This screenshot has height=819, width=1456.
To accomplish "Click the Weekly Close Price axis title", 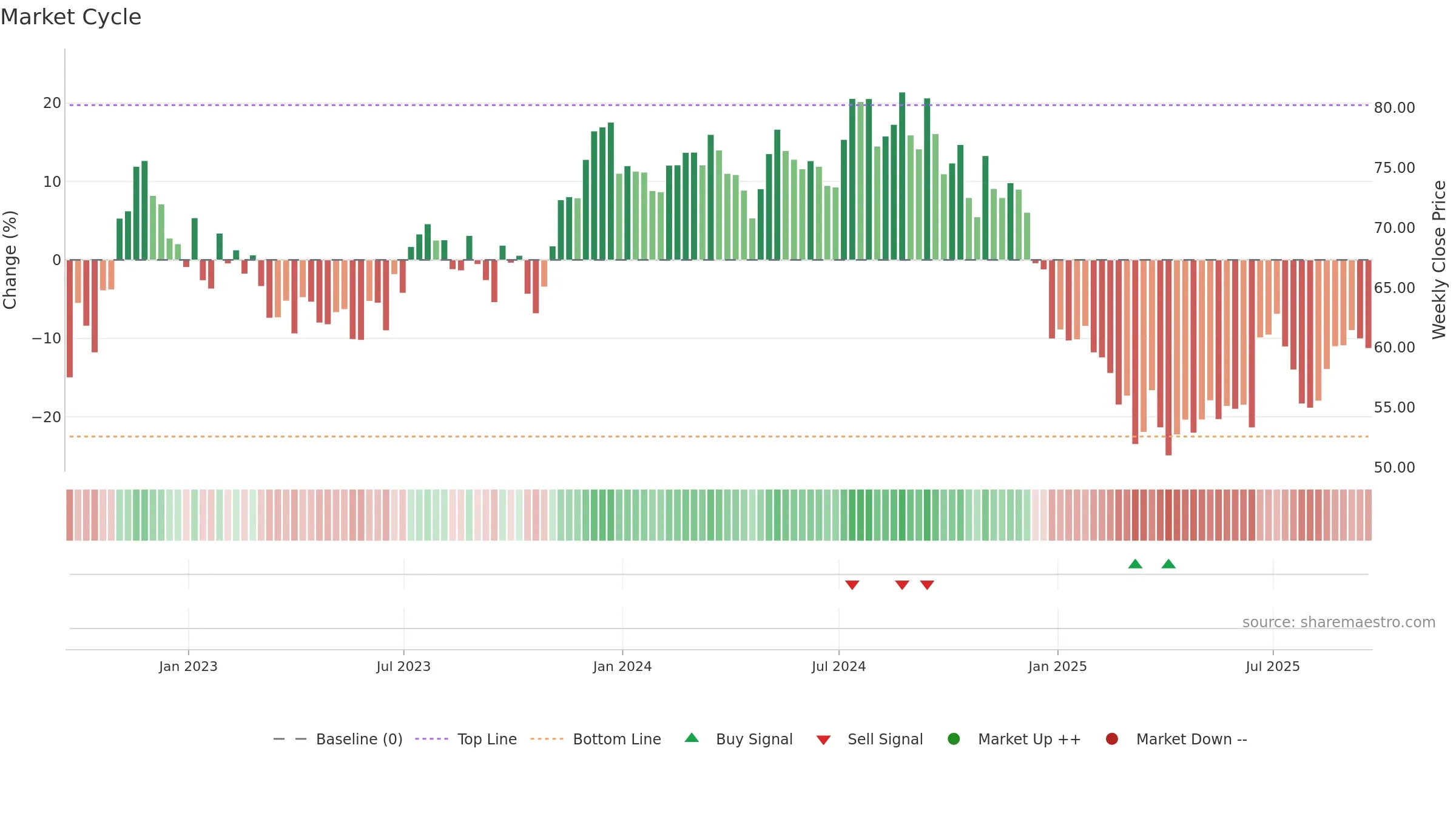I will pos(1439,260).
